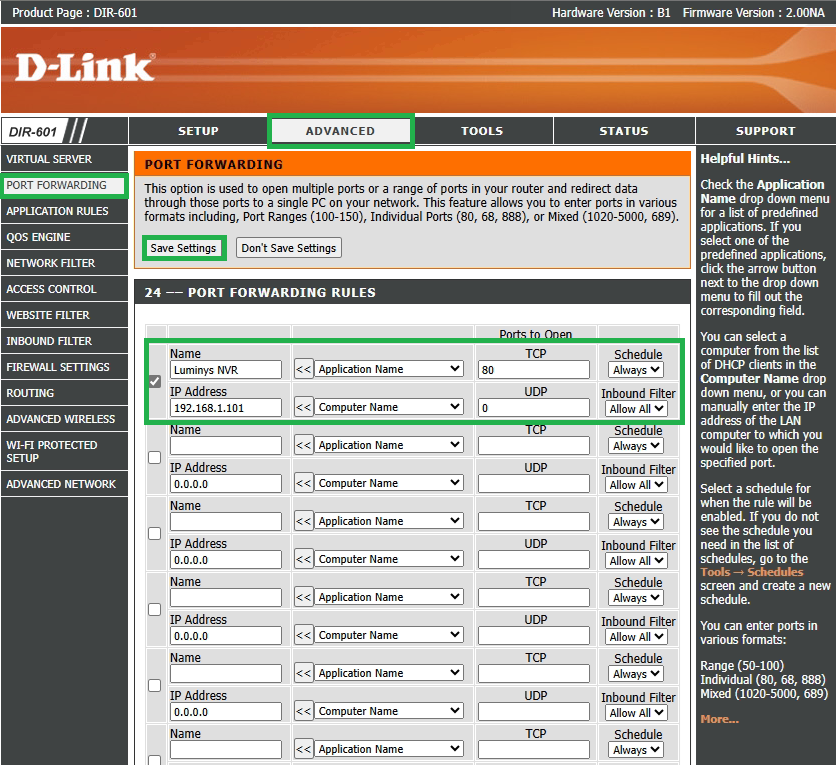
Task: Open Inbound Filter dropdown of first rule
Action: (637, 409)
